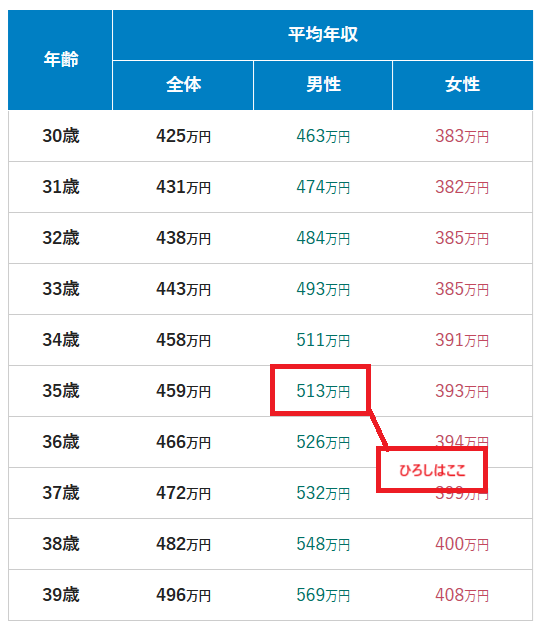The image size is (542, 634).
Task: Click the 400万円 female value for age 38
Action: point(462,544)
